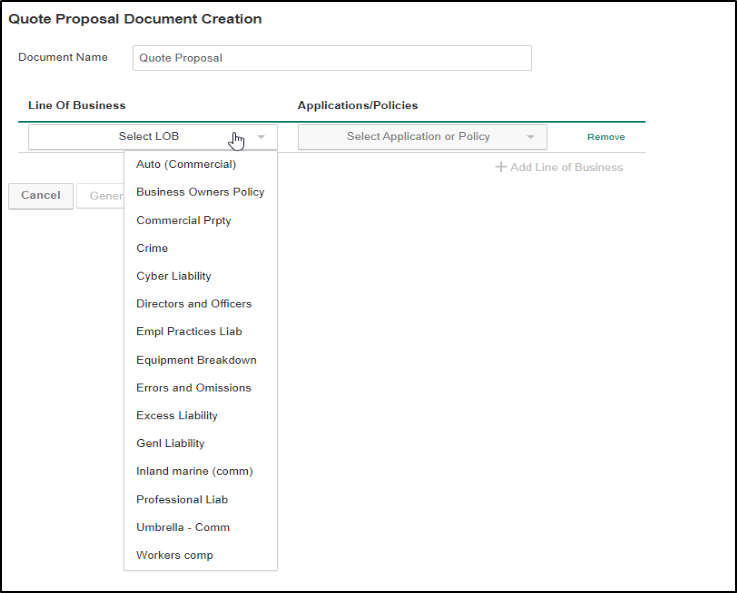Click the Application or Policy dropdown arrow
The image size is (737, 593).
click(531, 137)
